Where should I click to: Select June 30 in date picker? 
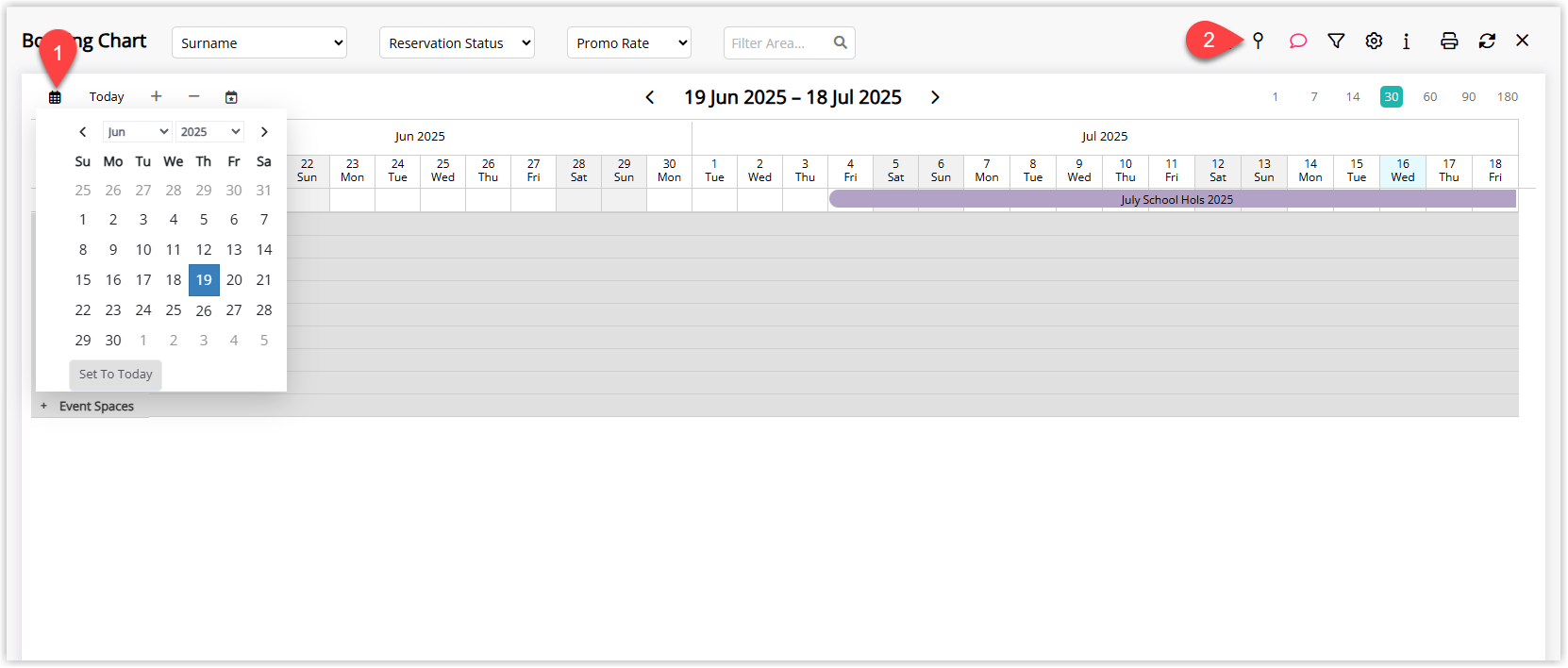[x=113, y=341]
